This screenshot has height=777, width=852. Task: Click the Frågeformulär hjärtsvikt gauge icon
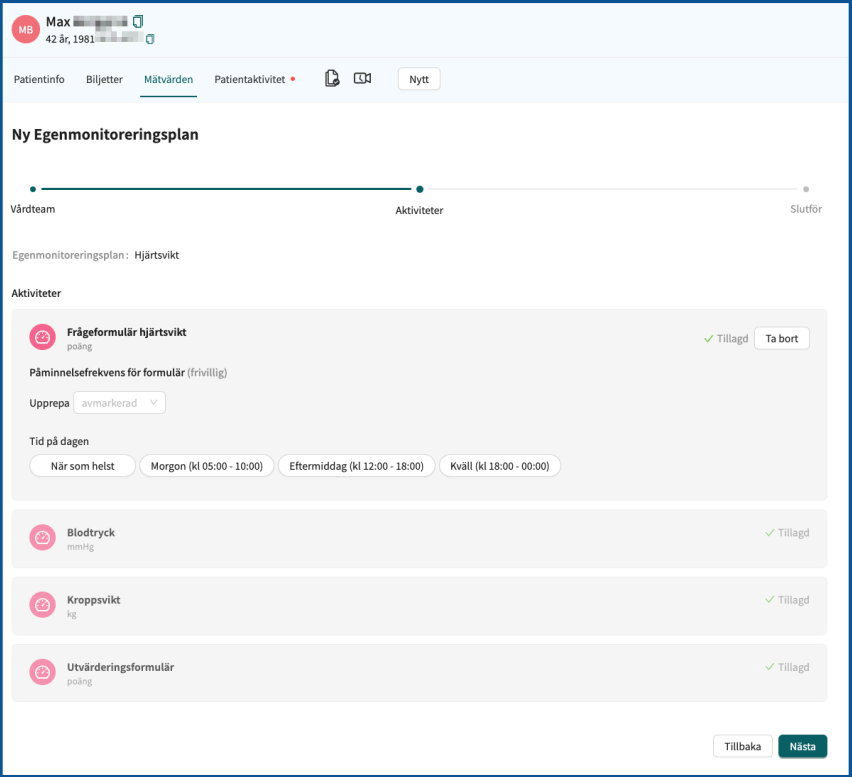pos(42,338)
